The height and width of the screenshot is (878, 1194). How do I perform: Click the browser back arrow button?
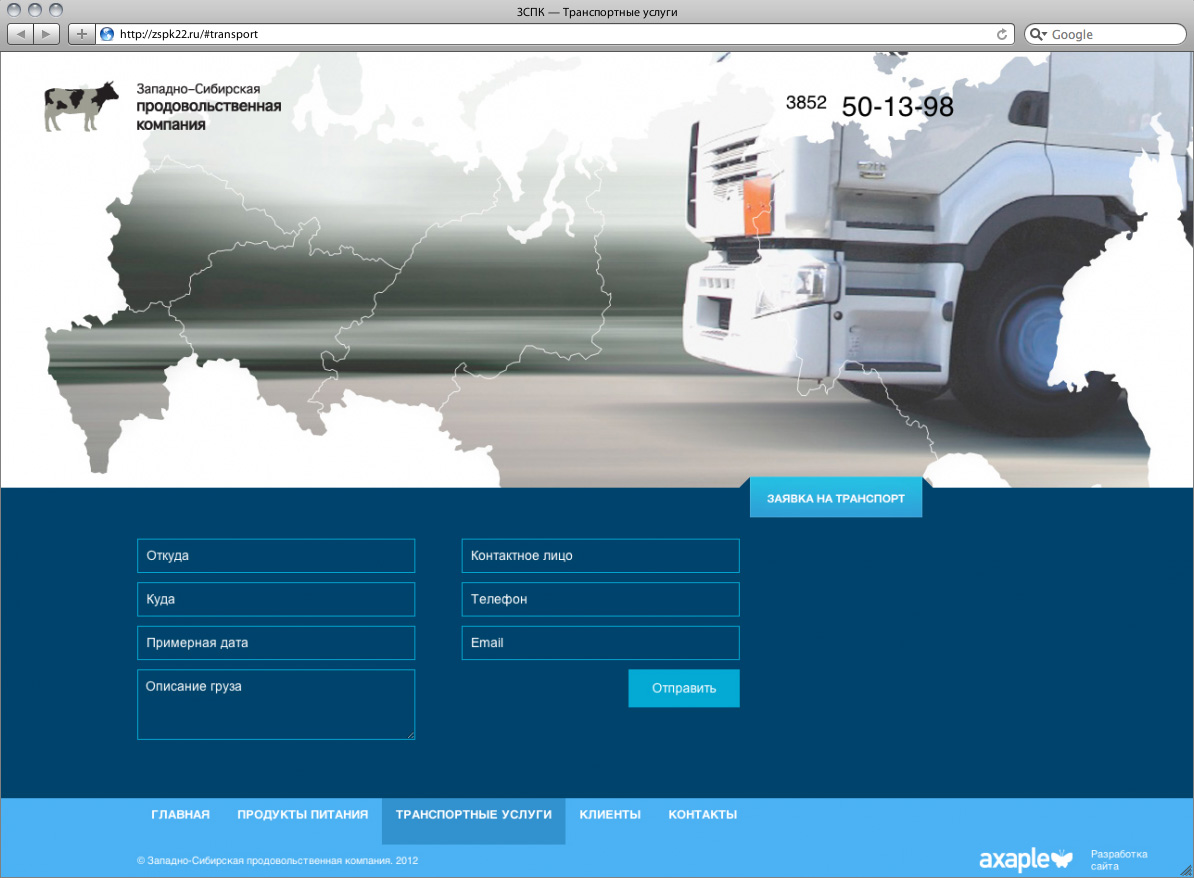(21, 34)
